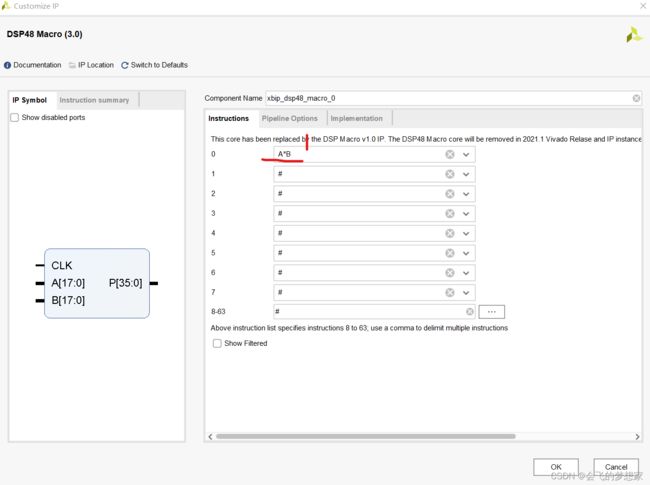
Task: Click the P[35:0] output port label
Action: tap(125, 283)
